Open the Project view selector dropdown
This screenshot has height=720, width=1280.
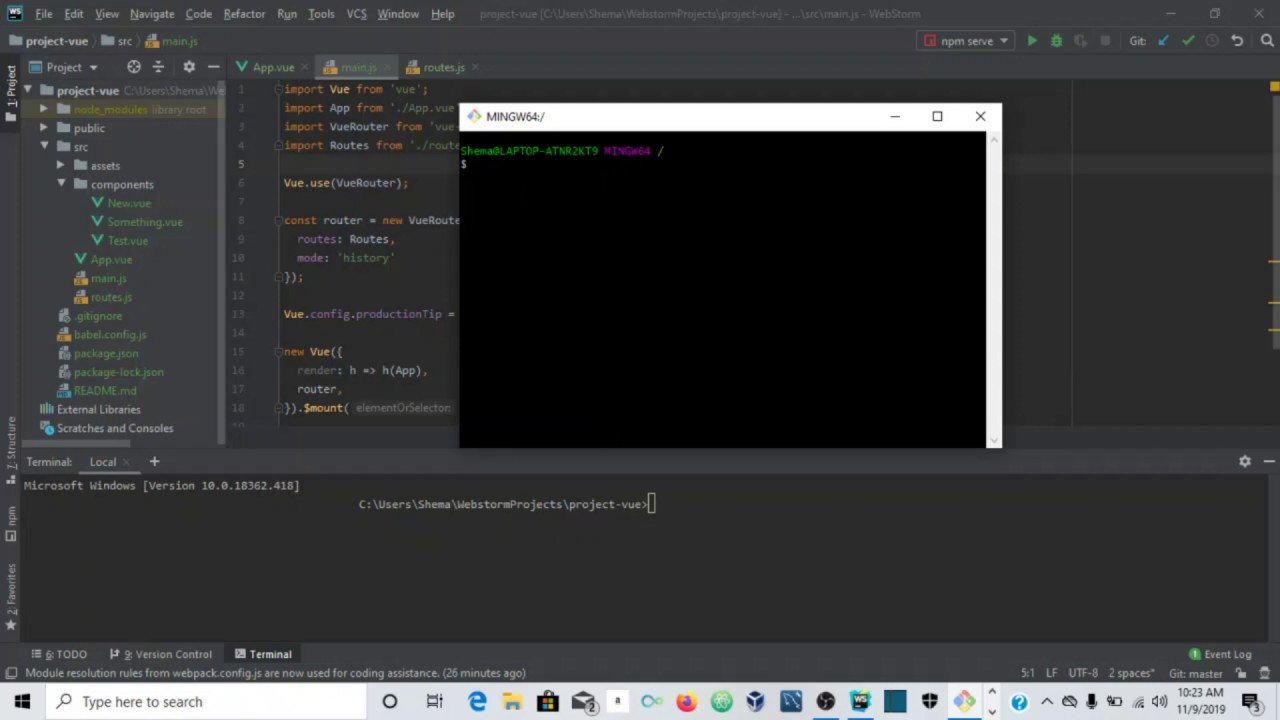(64, 67)
